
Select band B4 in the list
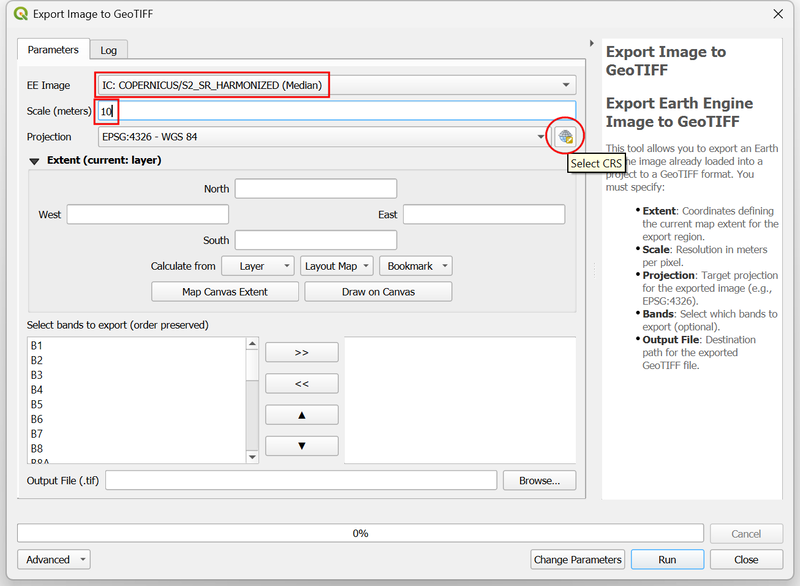tap(37, 390)
